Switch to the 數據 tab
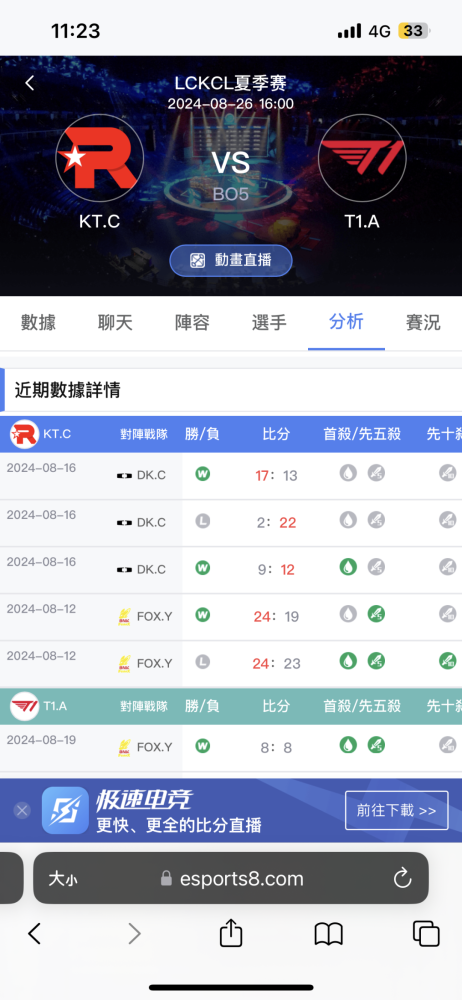This screenshot has width=462, height=1000. click(38, 322)
